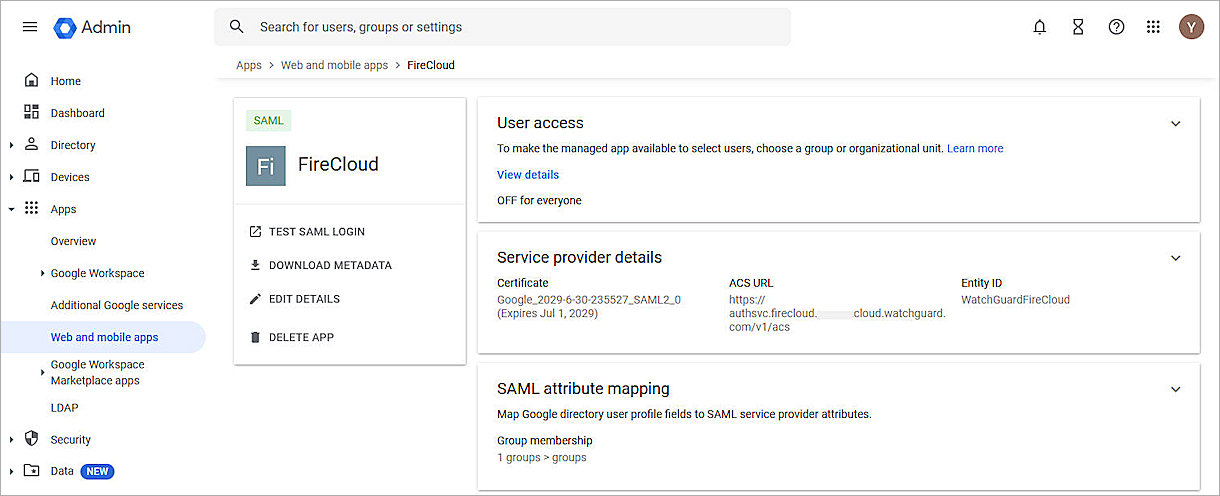Viewport: 1220px width, 496px height.
Task: Expand Google Workspace submenu arrow
Action: pos(42,273)
